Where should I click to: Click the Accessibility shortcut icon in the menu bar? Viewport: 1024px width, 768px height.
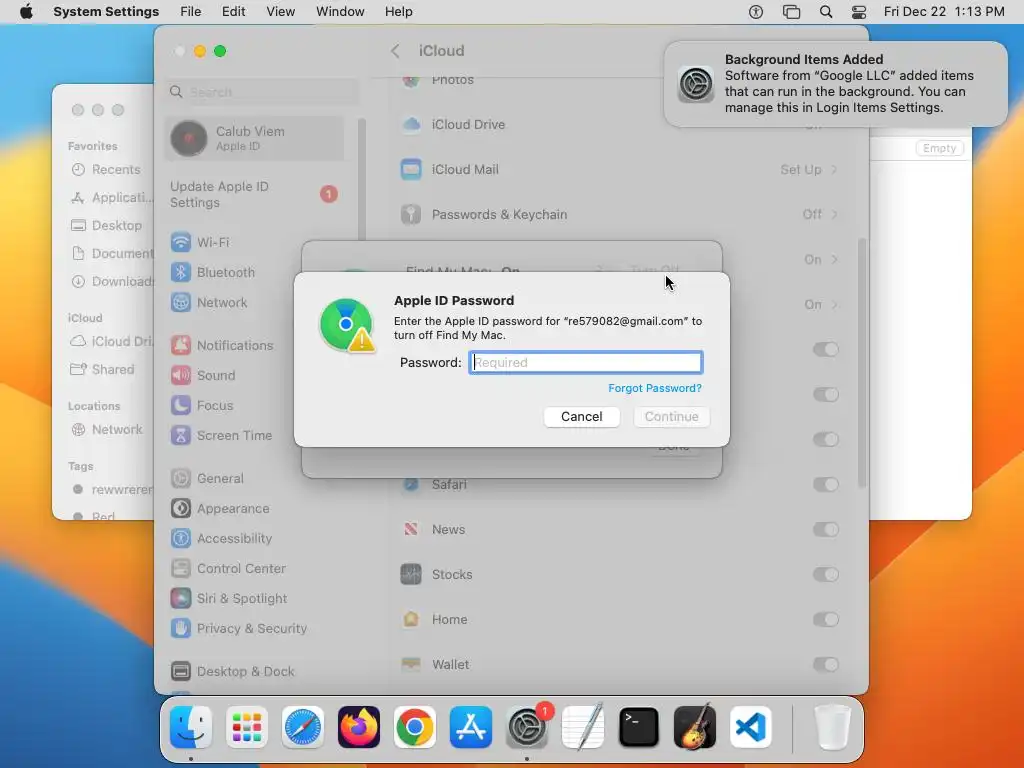pos(756,12)
